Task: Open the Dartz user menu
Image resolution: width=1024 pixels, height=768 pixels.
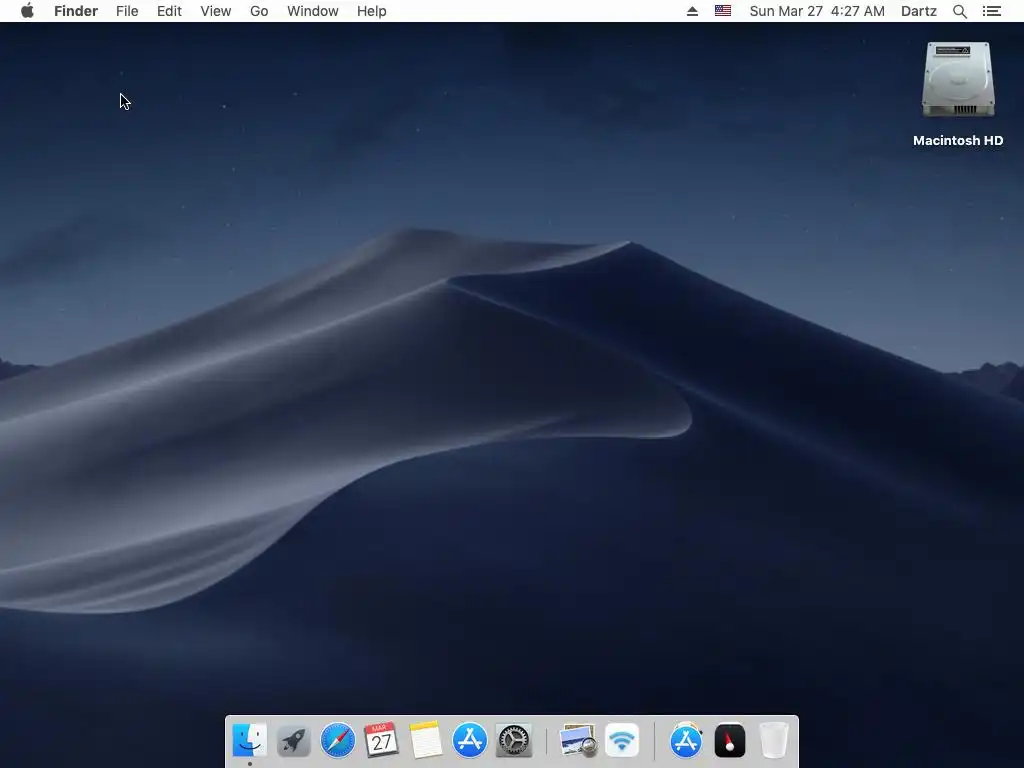Action: point(919,11)
